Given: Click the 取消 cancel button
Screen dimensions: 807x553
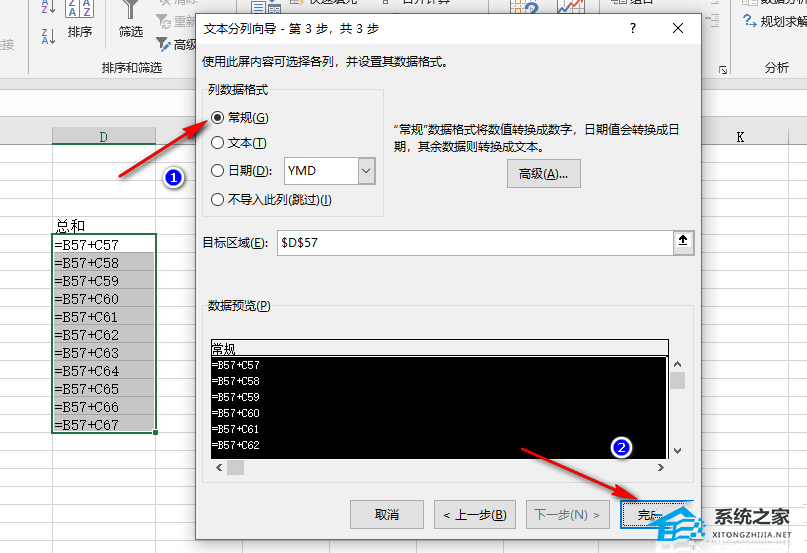Looking at the screenshot, I should pyautogui.click(x=387, y=515).
